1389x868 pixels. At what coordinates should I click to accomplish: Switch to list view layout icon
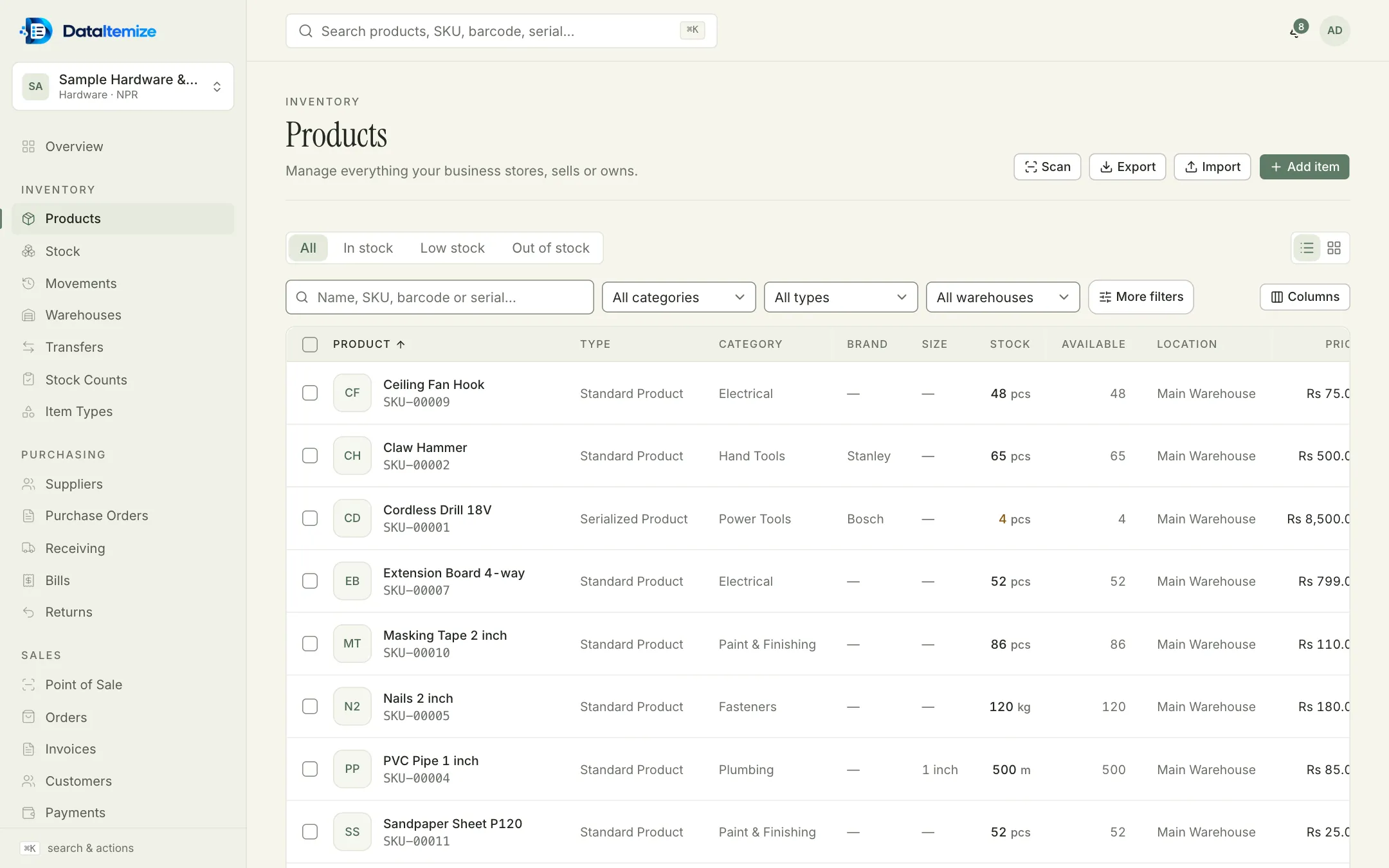pyautogui.click(x=1307, y=248)
